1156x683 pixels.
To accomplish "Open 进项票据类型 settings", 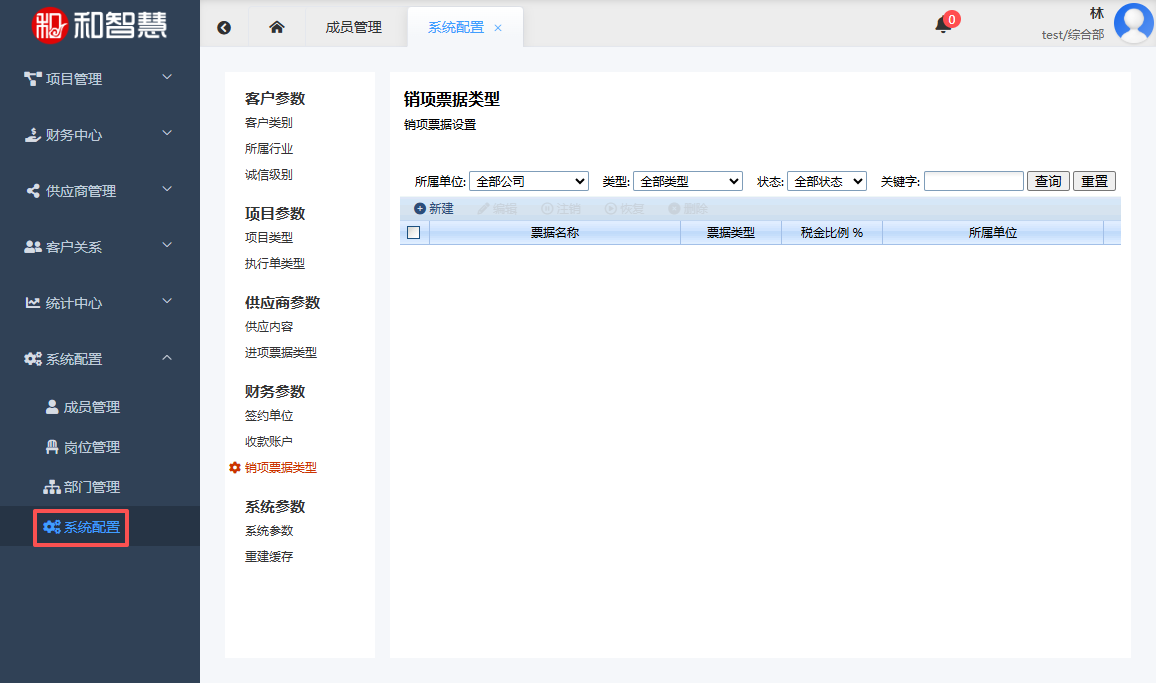I will tap(280, 353).
